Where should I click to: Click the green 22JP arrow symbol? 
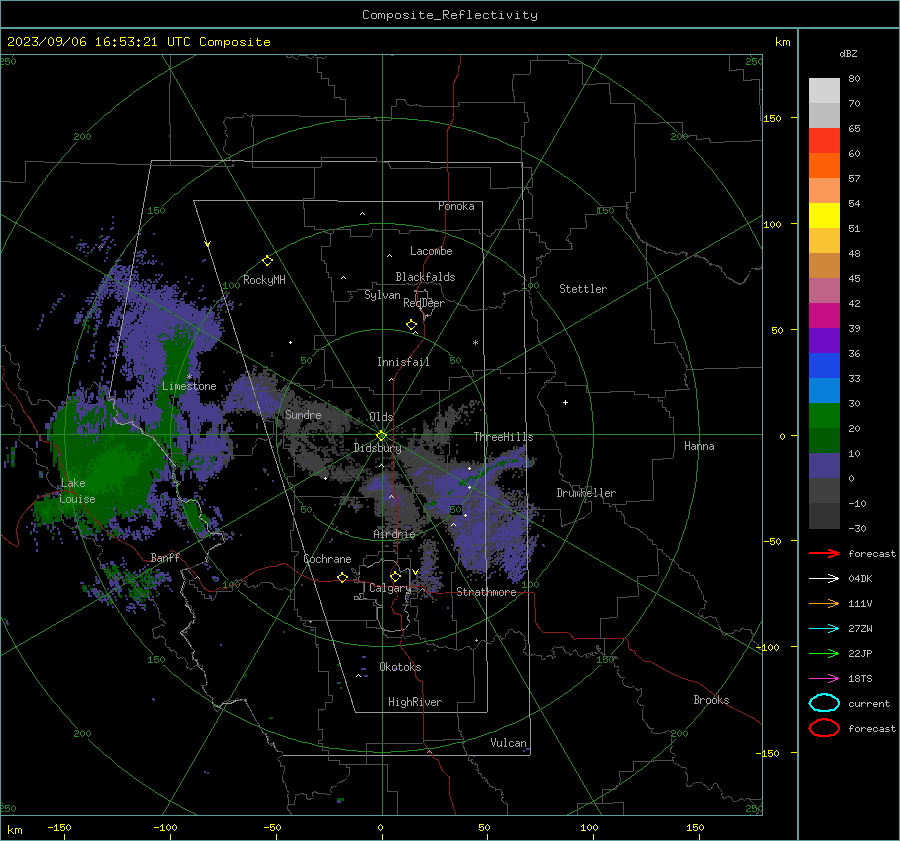point(824,653)
